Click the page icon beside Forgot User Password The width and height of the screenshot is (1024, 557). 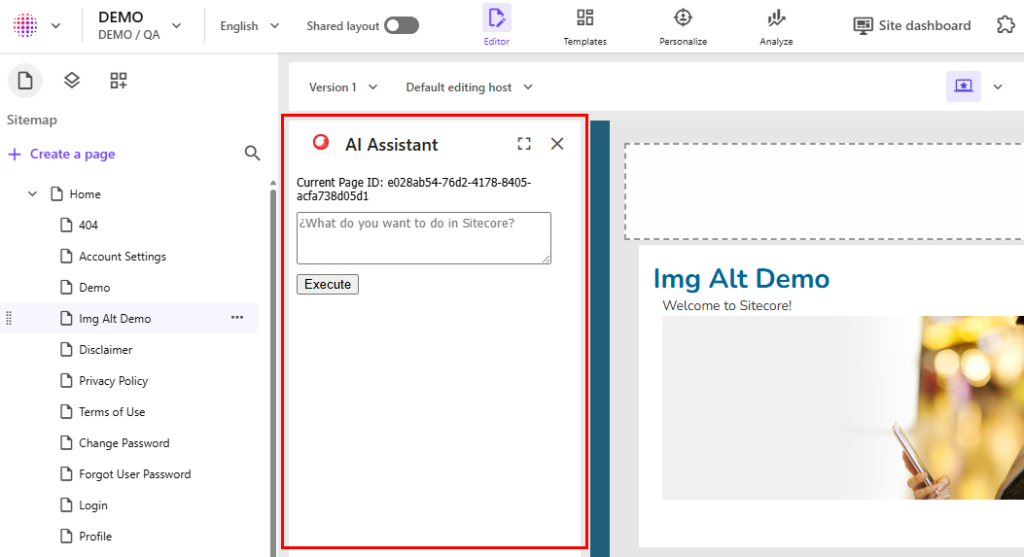tap(66, 473)
